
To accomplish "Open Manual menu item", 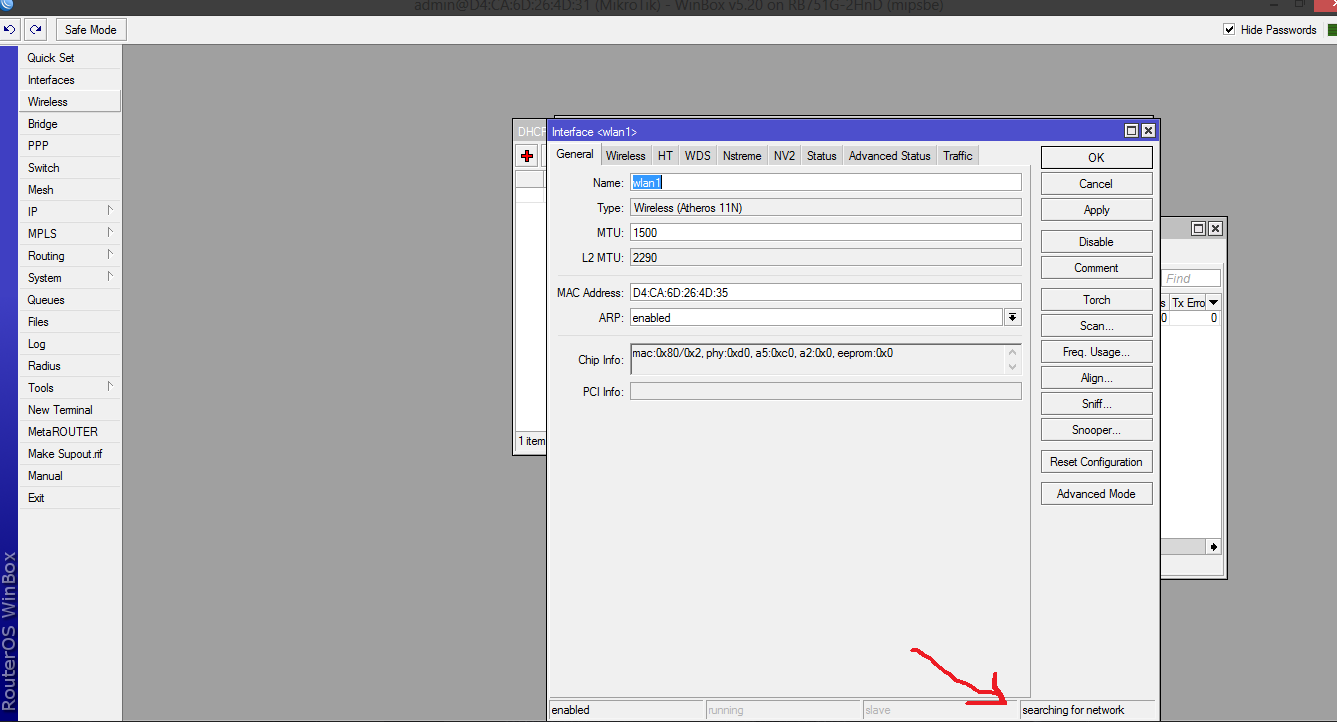I will [70, 476].
